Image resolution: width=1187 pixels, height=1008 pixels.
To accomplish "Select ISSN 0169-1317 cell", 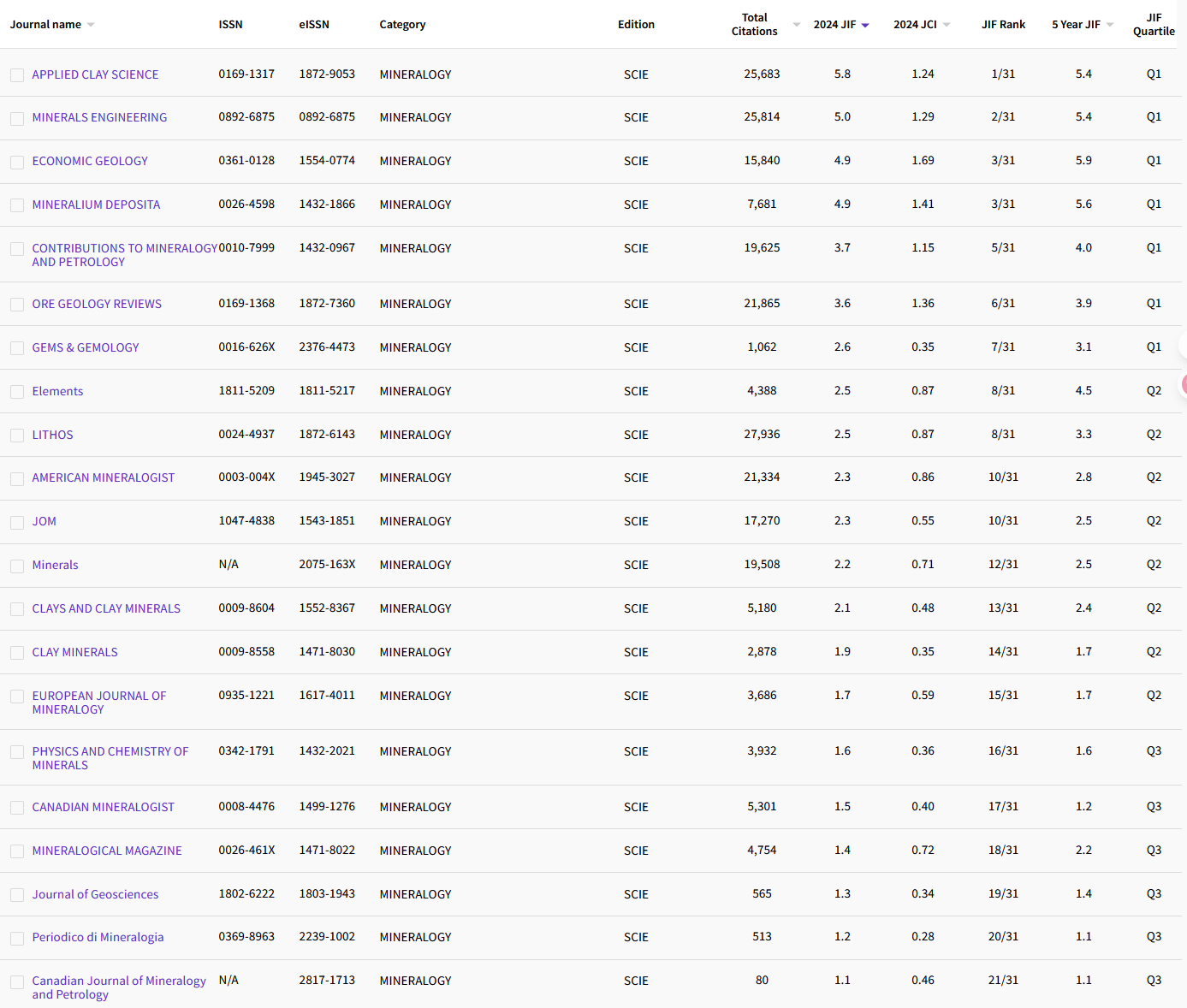I will [246, 74].
